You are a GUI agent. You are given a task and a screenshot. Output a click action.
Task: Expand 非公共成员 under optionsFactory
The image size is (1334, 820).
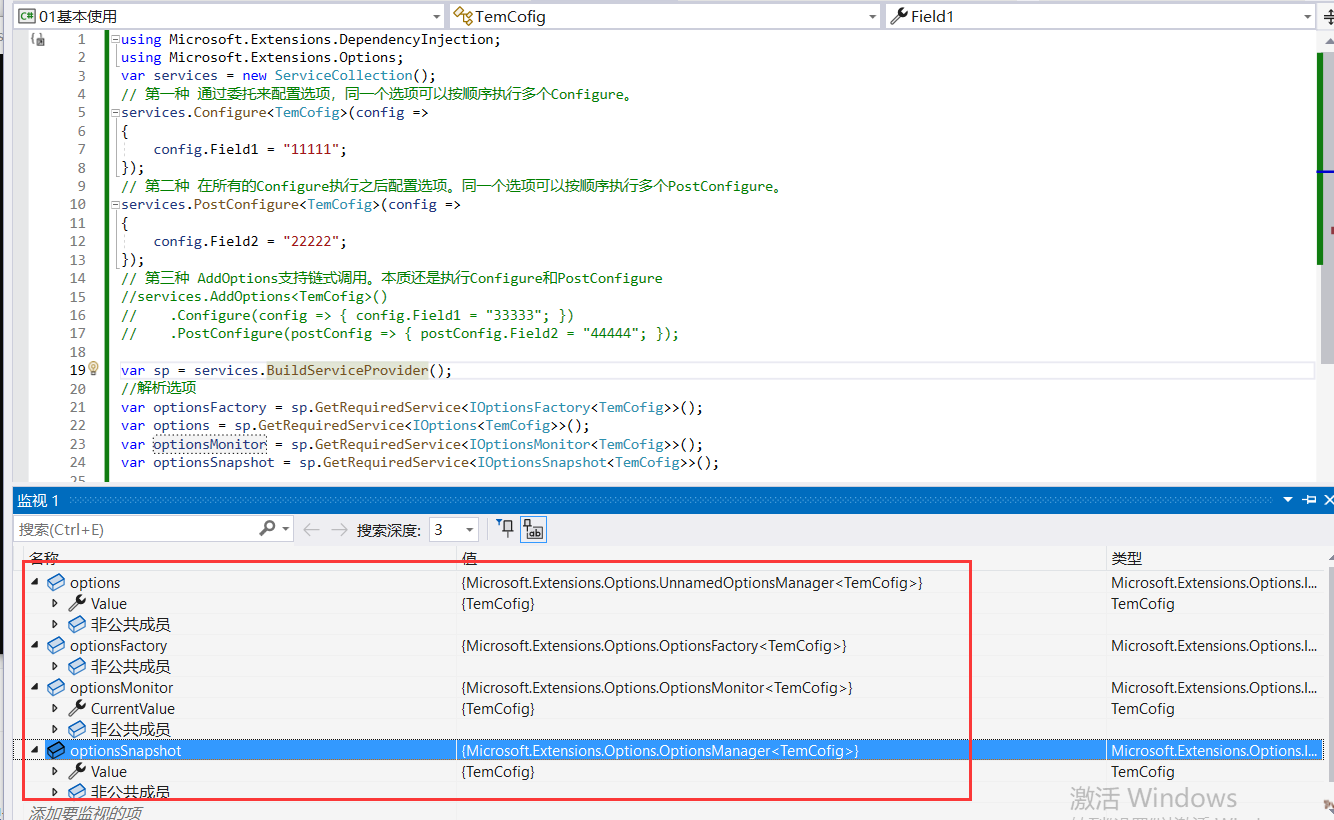(x=55, y=667)
